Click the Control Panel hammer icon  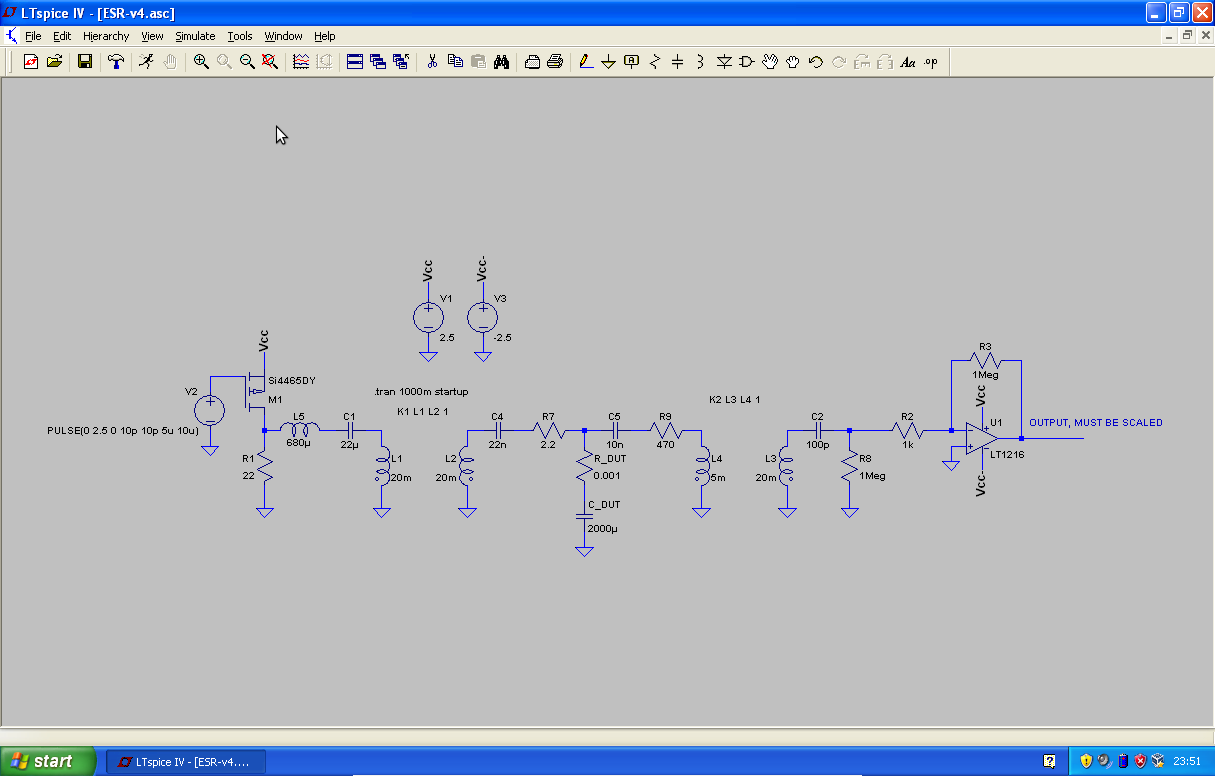click(x=116, y=62)
